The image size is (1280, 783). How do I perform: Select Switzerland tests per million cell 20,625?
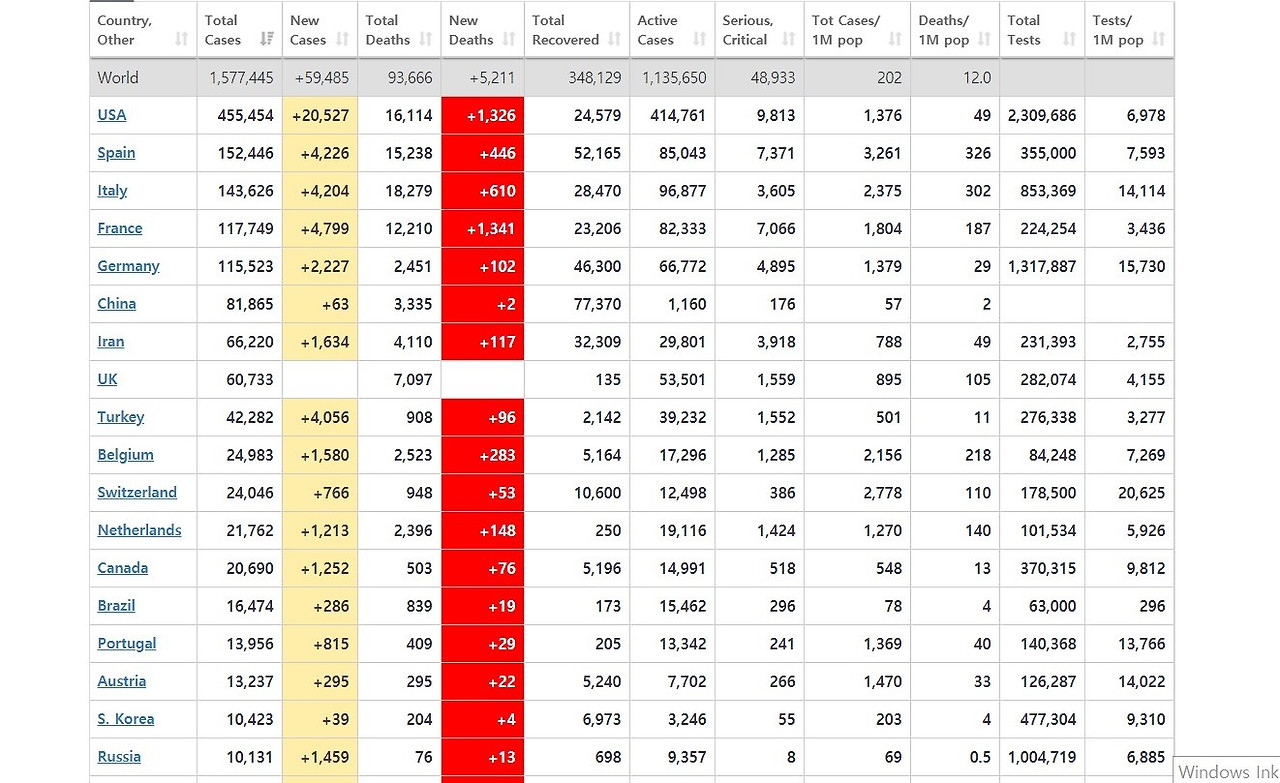(1129, 493)
